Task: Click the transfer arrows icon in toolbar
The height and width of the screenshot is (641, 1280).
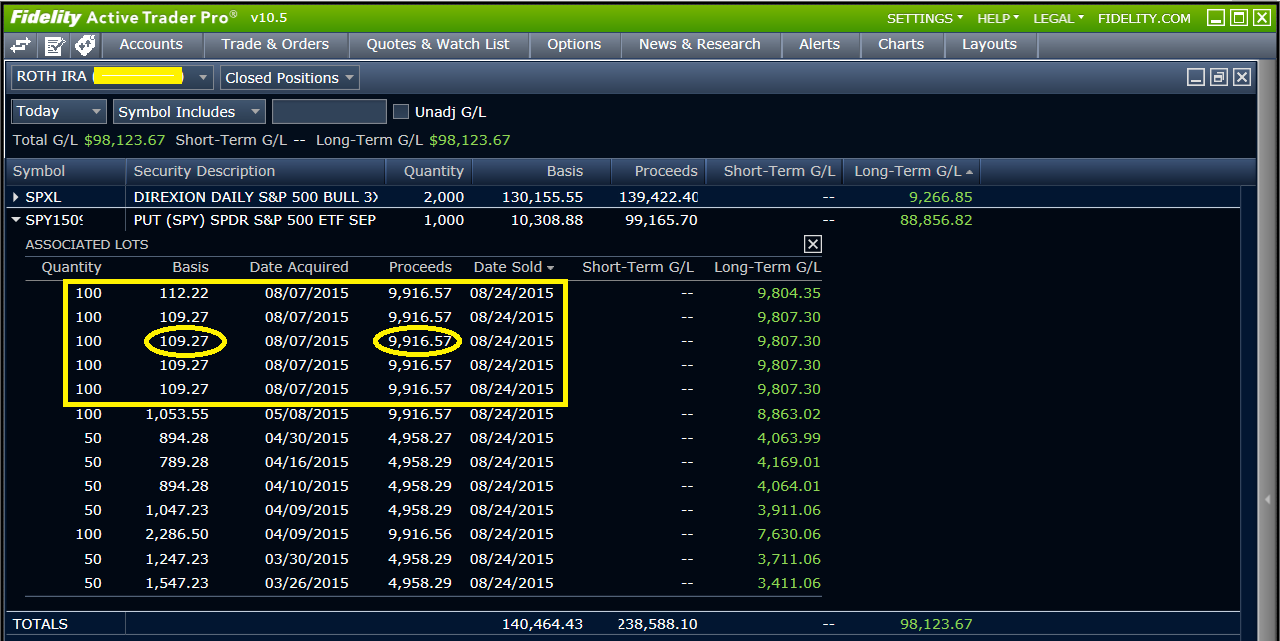Action: tap(21, 45)
